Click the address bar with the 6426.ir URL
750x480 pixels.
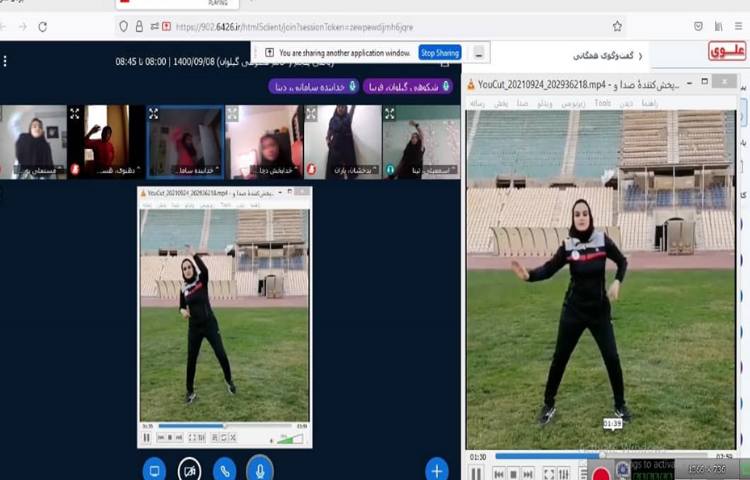tap(371, 27)
